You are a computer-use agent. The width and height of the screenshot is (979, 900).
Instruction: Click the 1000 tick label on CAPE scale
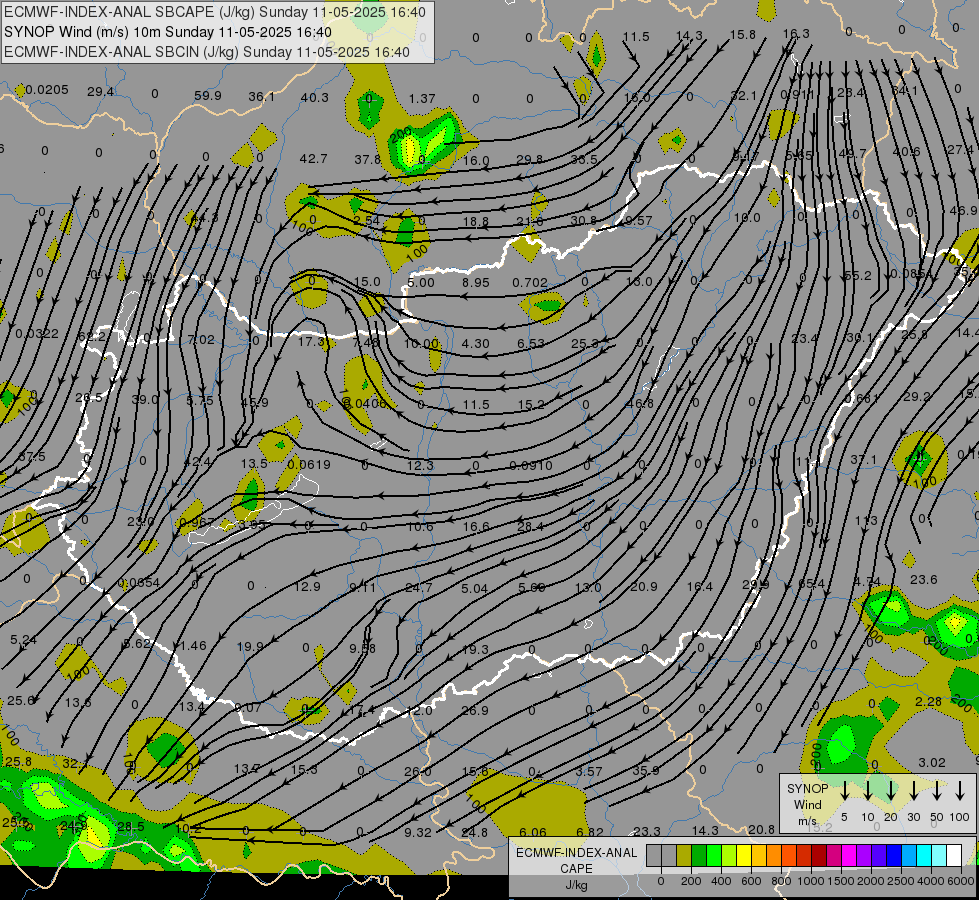pyautogui.click(x=811, y=881)
